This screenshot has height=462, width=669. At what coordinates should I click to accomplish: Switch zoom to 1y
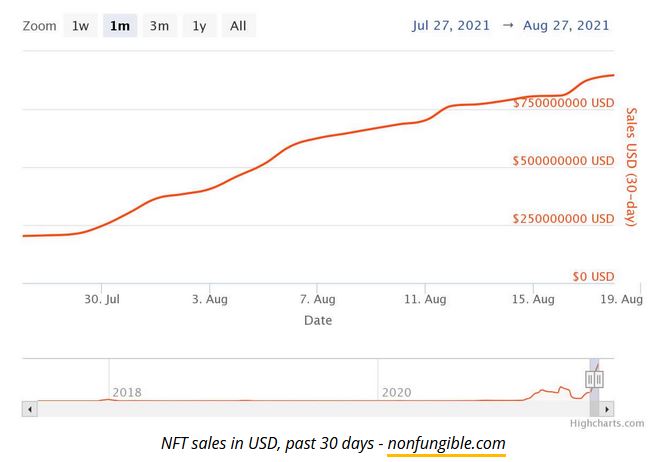198,26
